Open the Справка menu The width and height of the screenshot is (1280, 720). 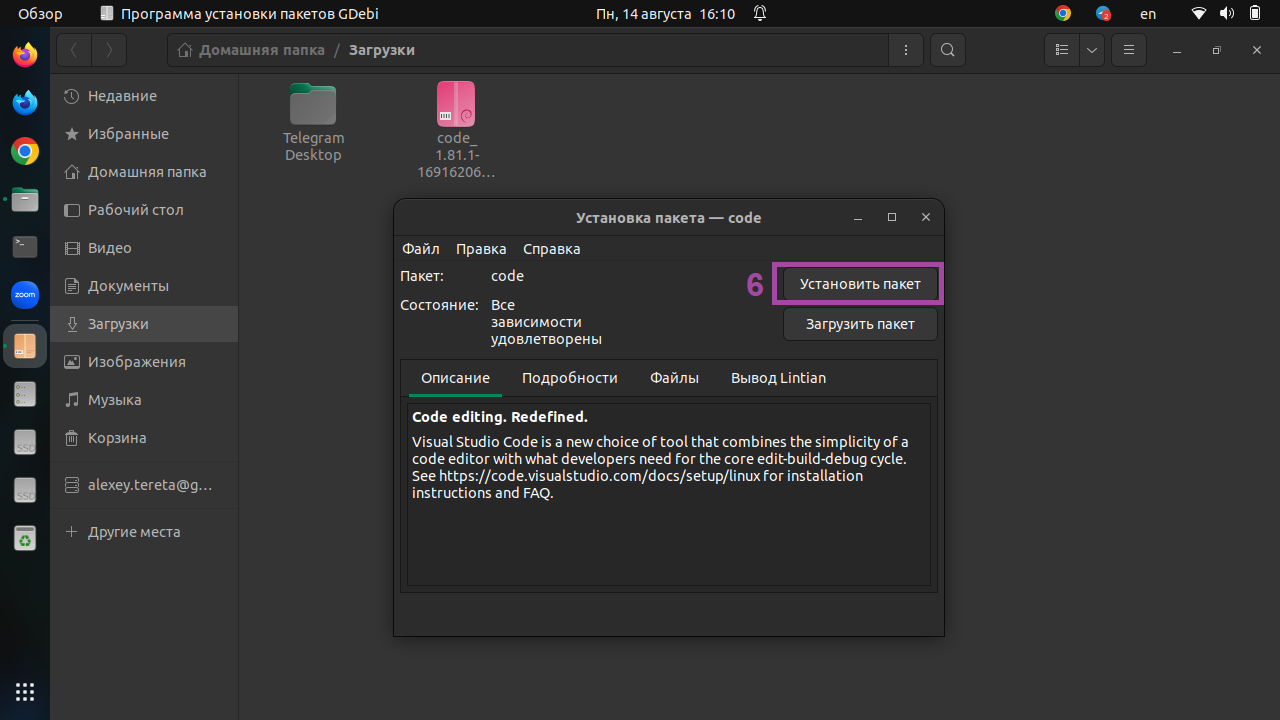click(552, 249)
